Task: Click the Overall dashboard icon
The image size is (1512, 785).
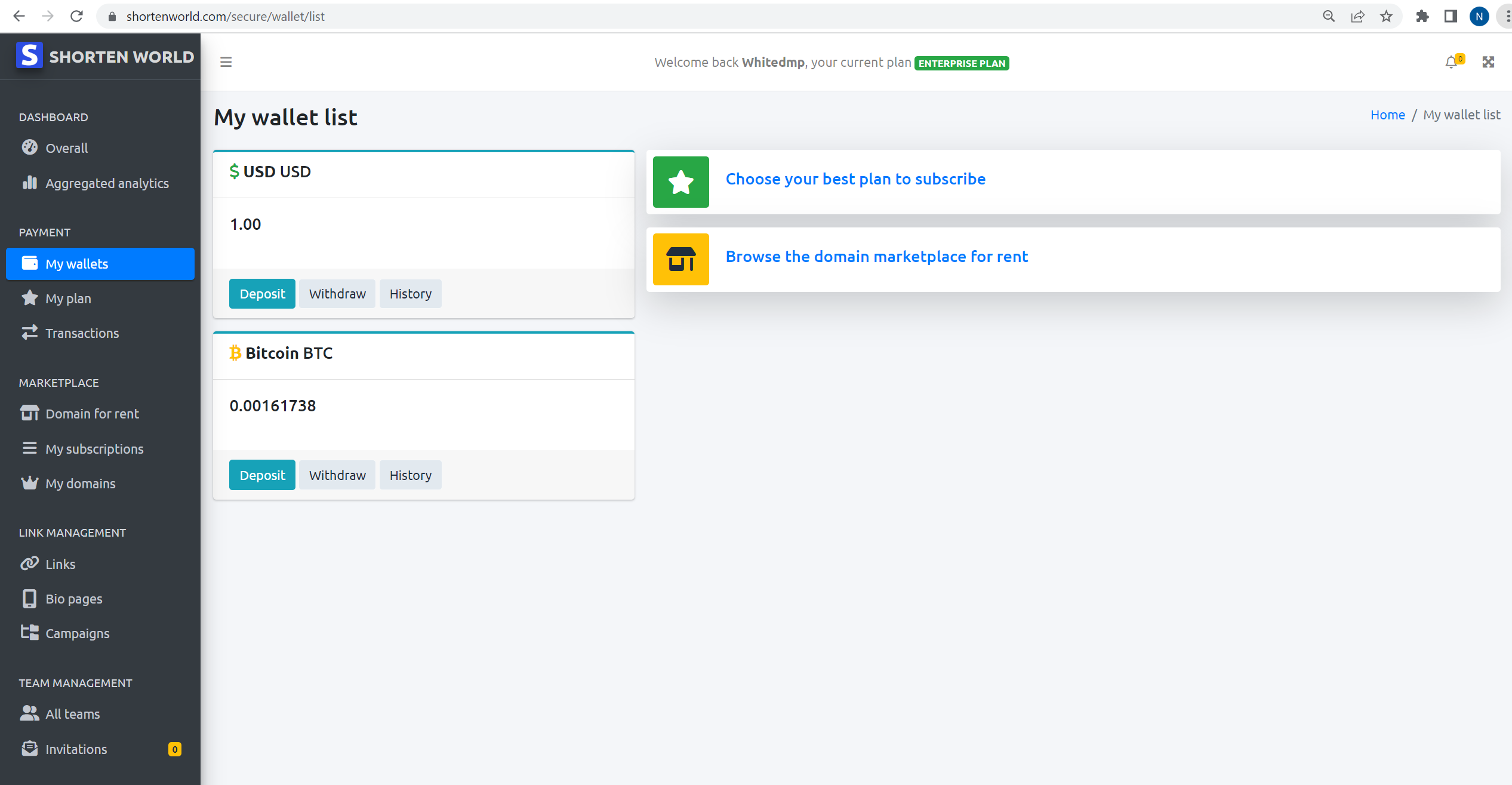Action: pyautogui.click(x=29, y=148)
